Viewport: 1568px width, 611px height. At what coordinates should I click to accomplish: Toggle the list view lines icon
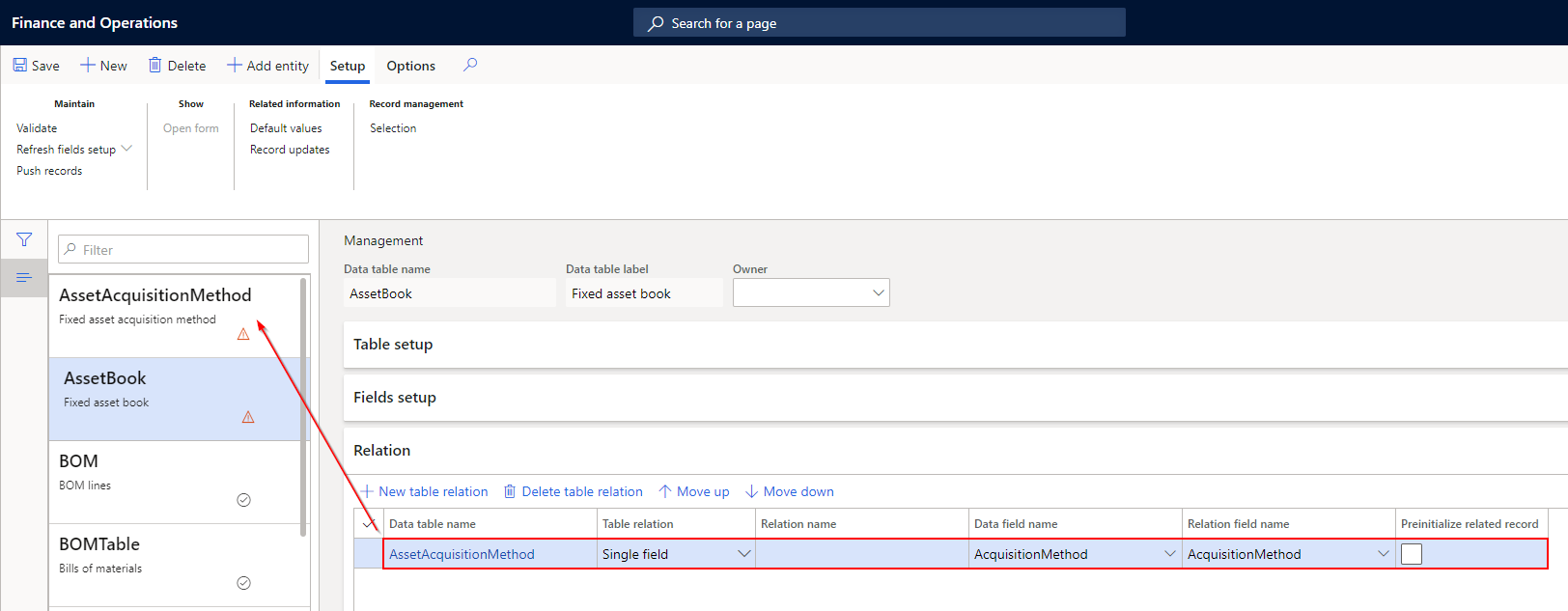click(x=24, y=278)
